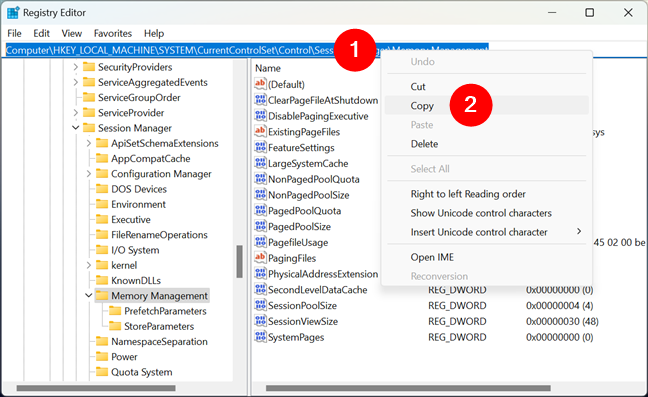Click the ExistingPageFiles string icon

pos(260,131)
